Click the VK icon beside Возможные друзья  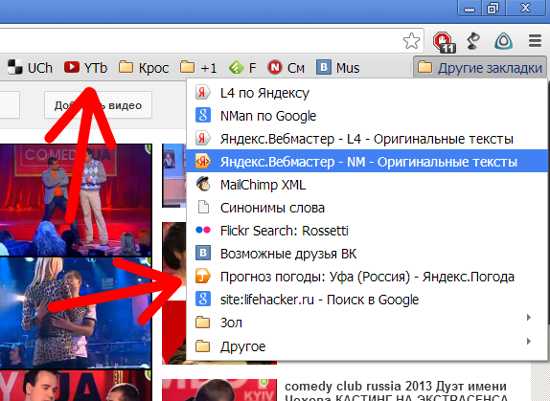203,253
